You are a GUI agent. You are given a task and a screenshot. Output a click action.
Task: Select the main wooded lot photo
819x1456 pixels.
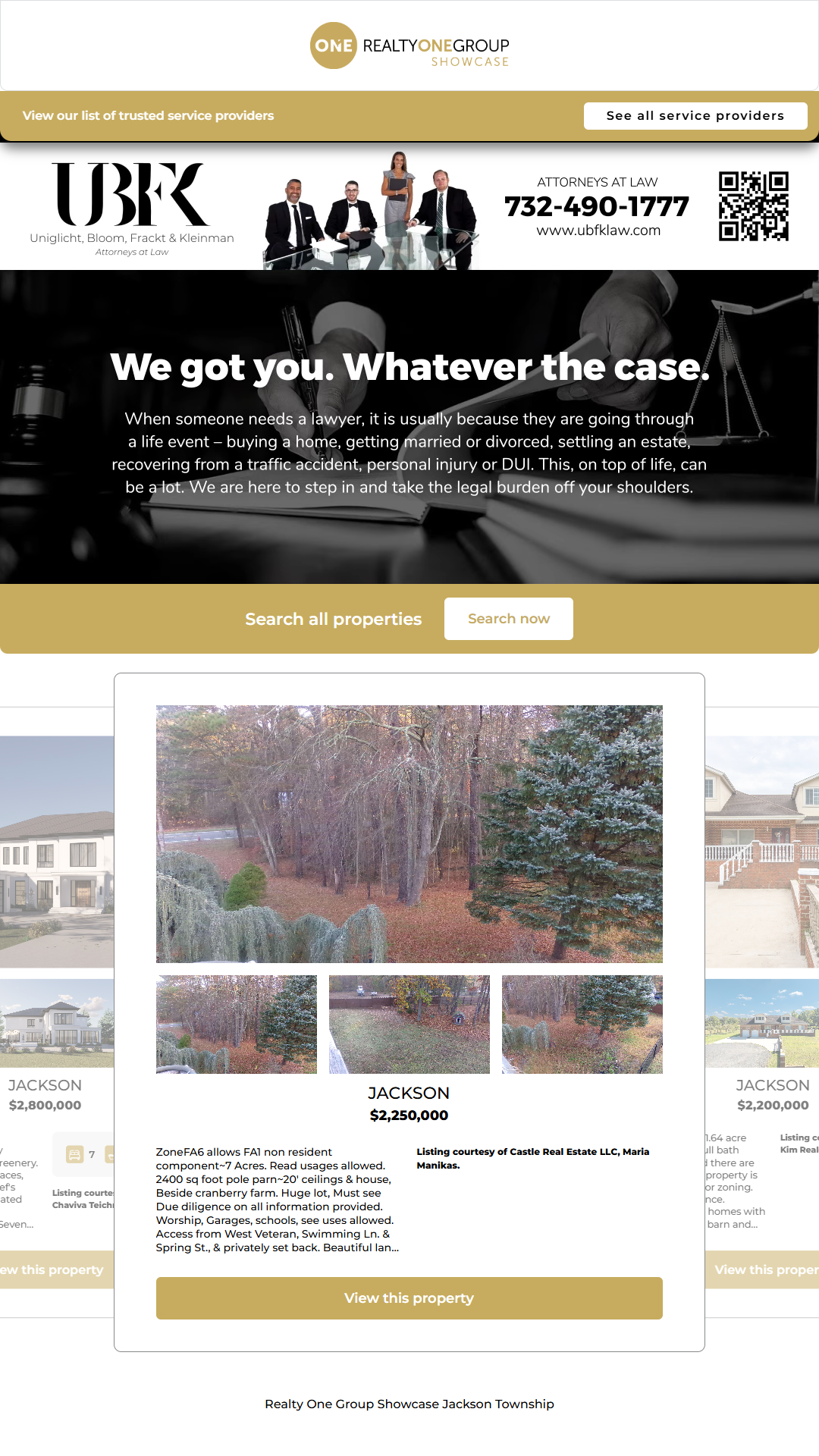click(409, 834)
